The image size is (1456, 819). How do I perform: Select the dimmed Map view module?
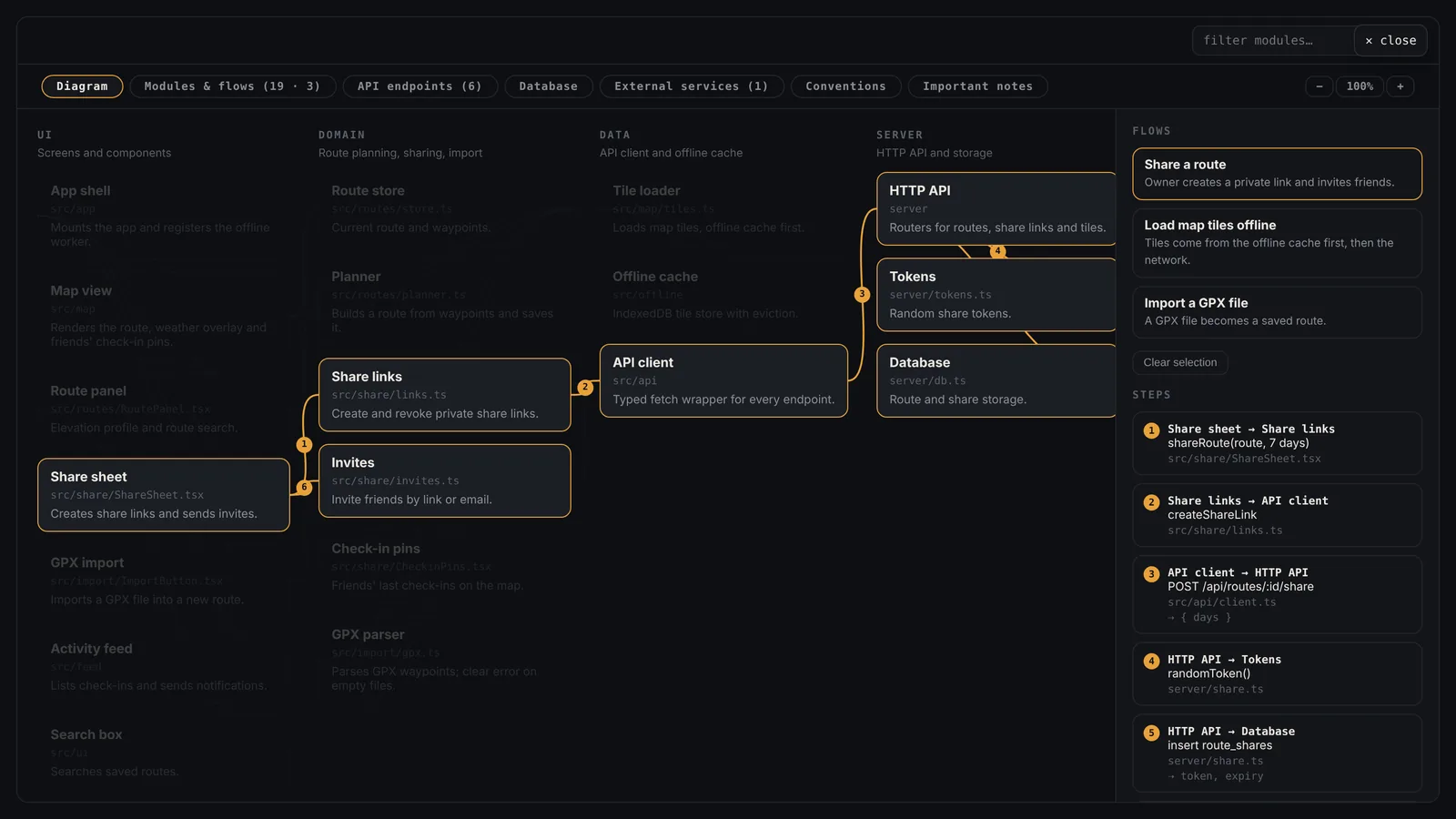tap(164, 316)
